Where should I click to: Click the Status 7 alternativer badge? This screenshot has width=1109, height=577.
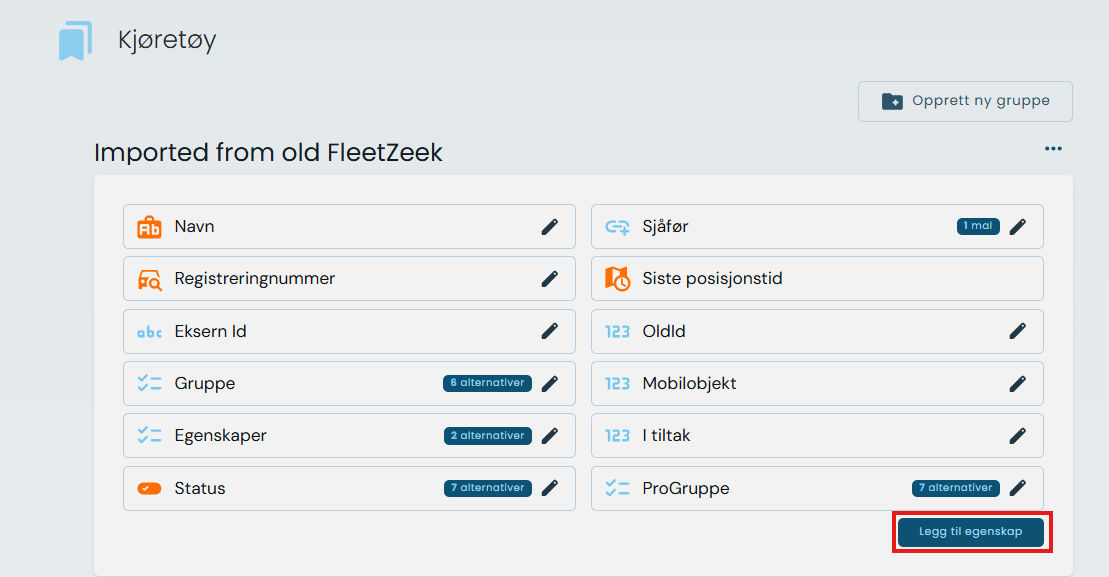click(x=488, y=488)
